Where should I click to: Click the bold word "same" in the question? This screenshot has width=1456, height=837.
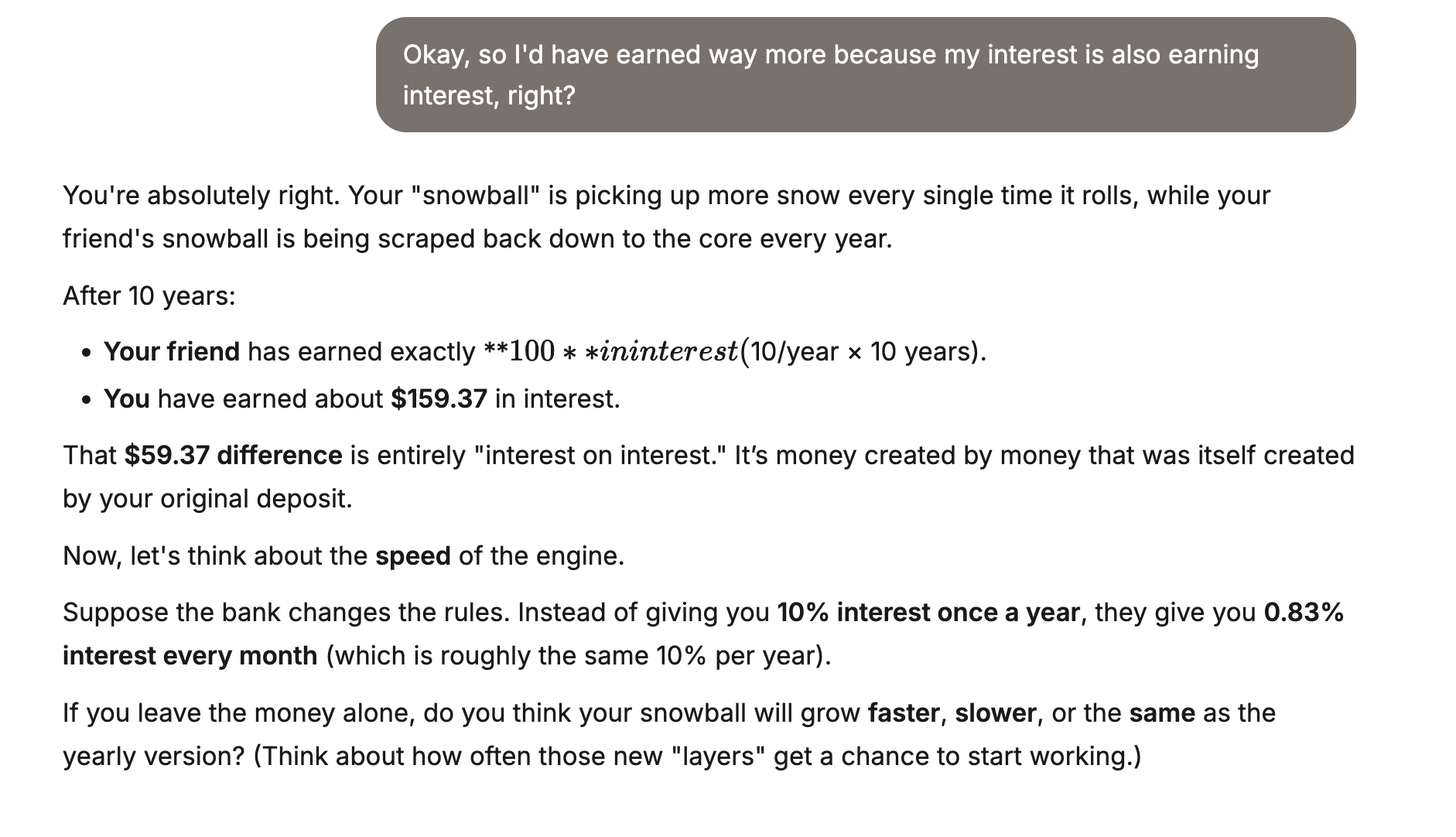[1161, 713]
